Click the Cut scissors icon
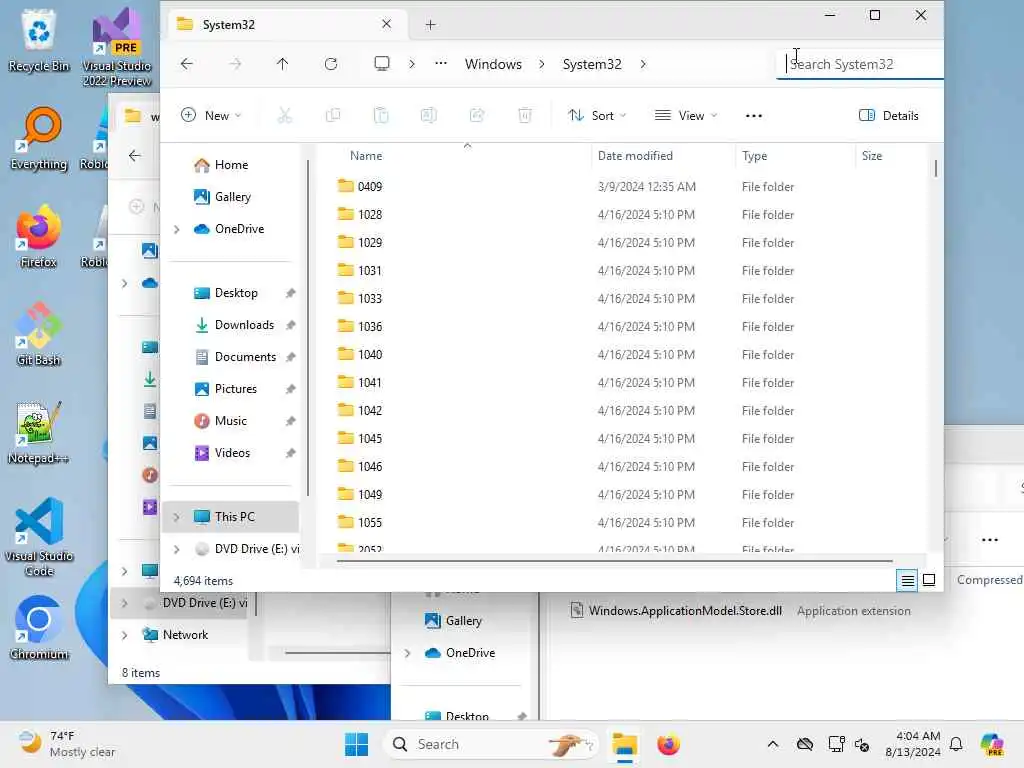1024x768 pixels. [x=285, y=116]
